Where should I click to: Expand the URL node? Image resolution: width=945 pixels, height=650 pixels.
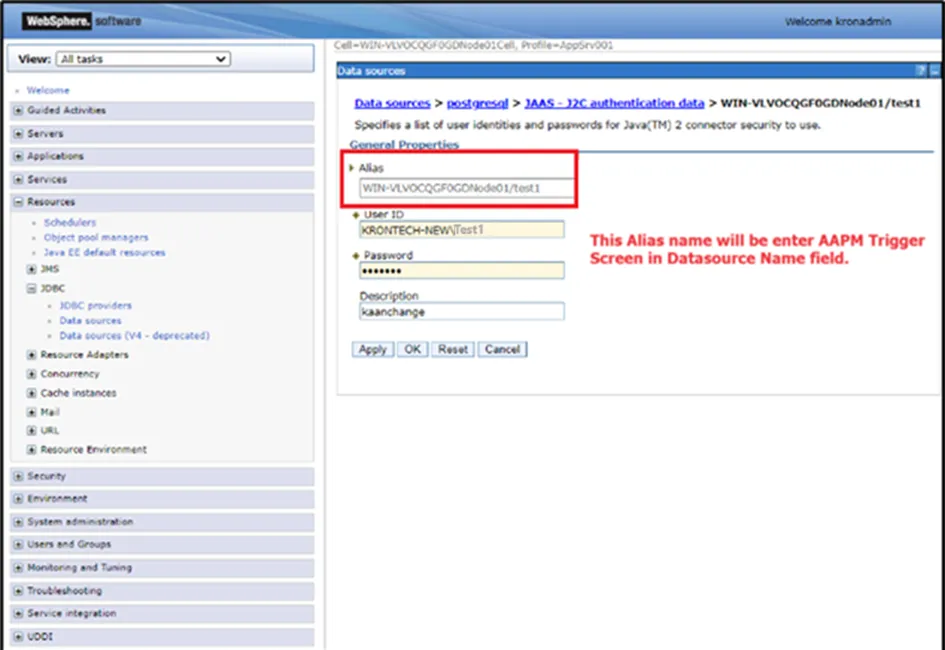(x=31, y=431)
